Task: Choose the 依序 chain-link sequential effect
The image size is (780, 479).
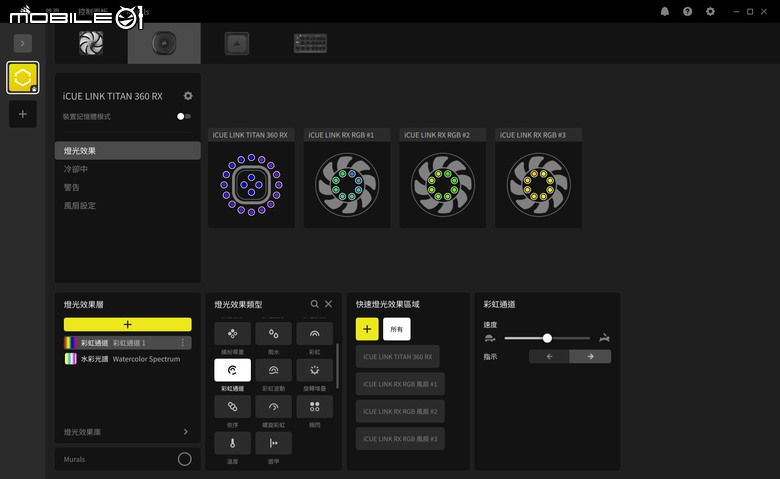Action: 232,407
